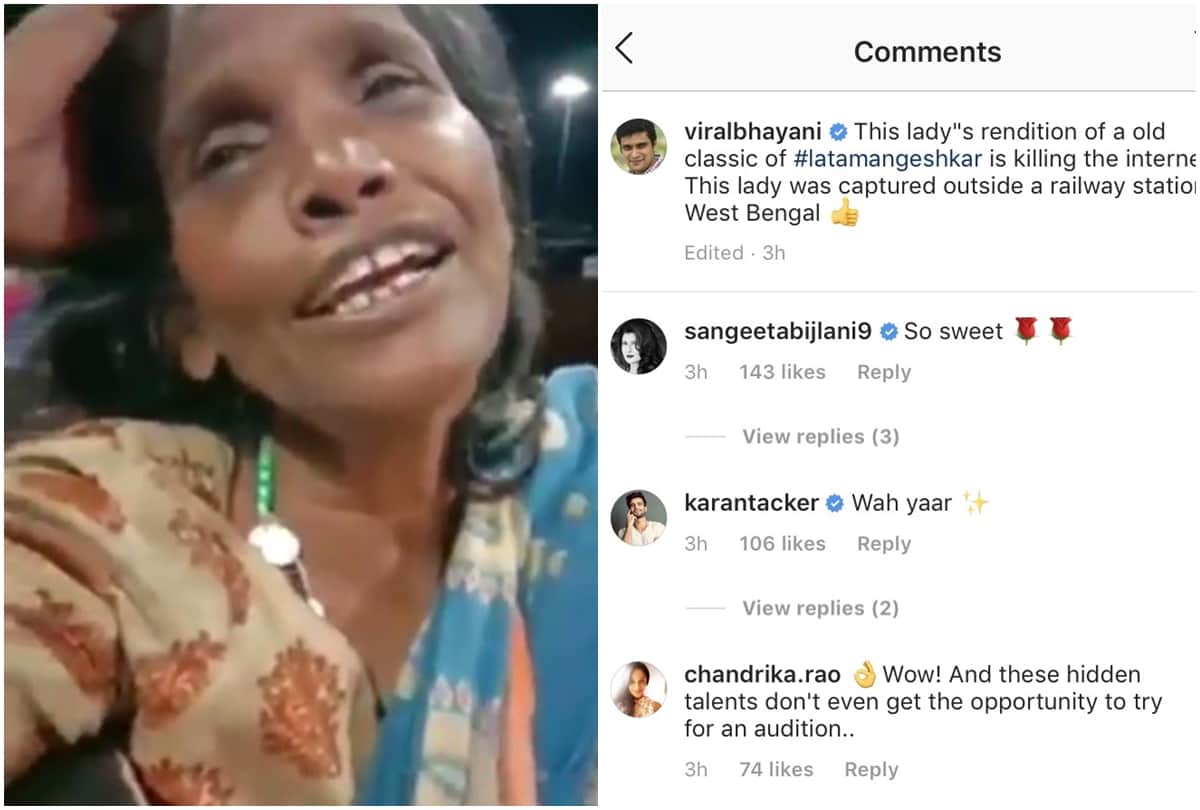1200x810 pixels.
Task: Reply to chandrika.rao's comment
Action: pos(871,769)
